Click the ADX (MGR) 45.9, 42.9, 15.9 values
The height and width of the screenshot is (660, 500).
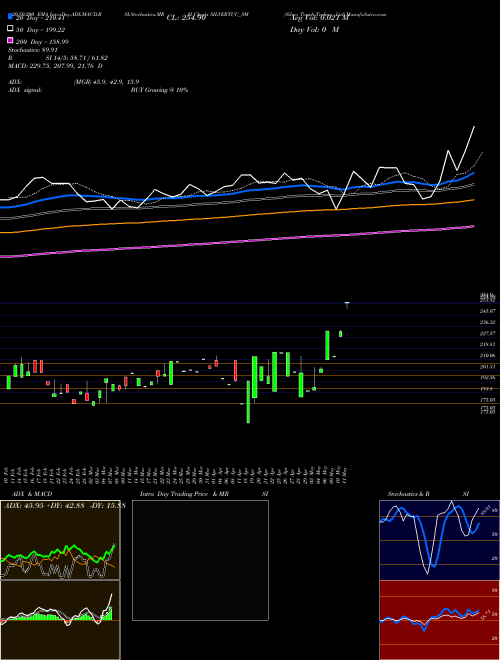click(106, 82)
